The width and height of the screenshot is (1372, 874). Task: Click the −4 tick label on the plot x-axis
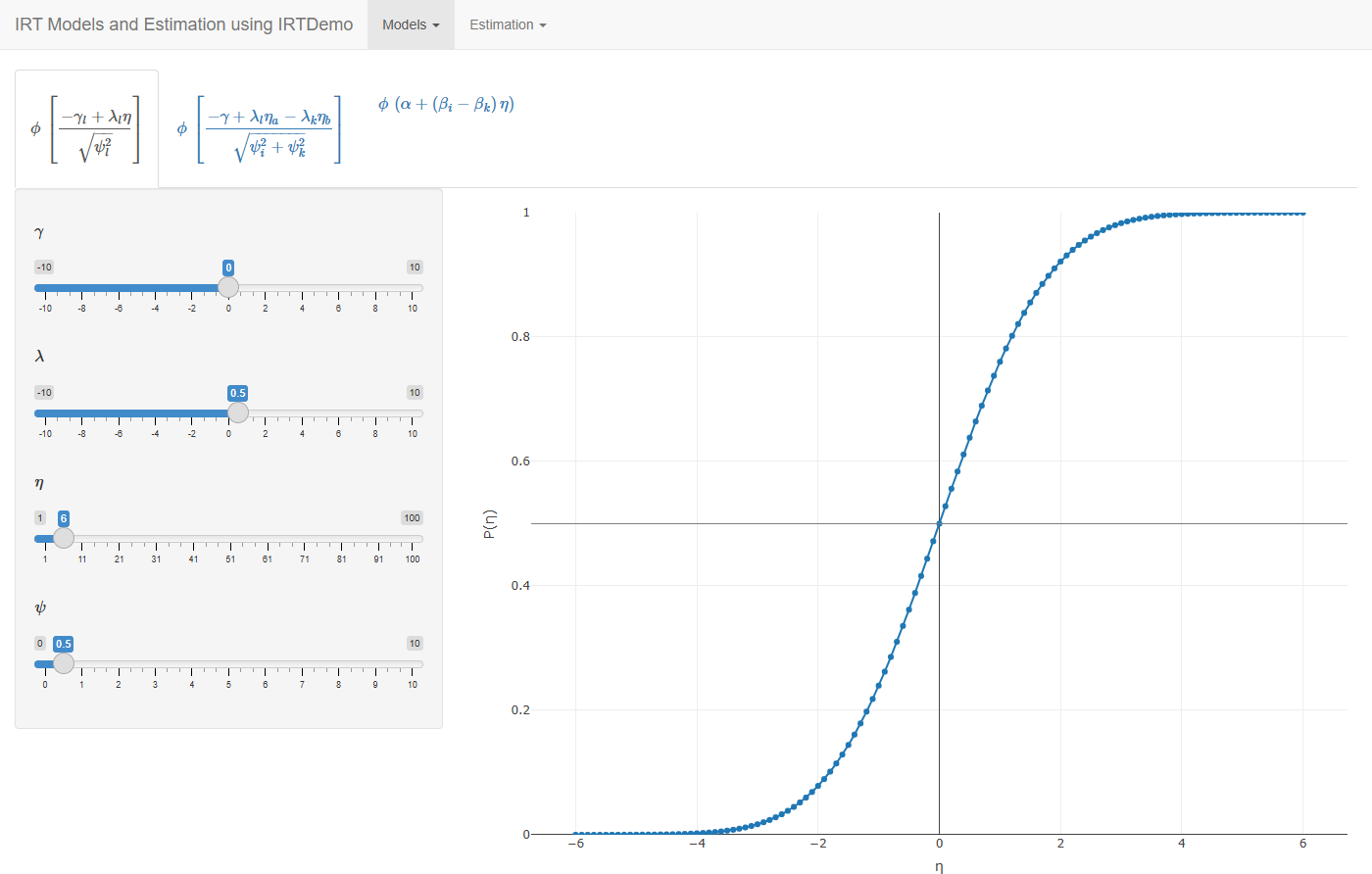(697, 844)
